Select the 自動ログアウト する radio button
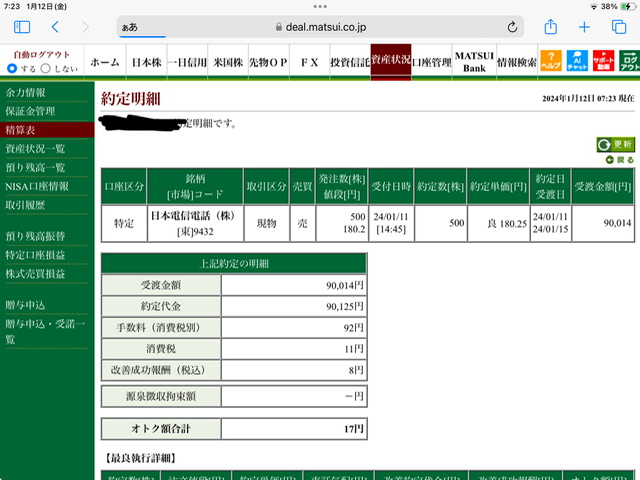This screenshot has height=480, width=640. [12, 68]
